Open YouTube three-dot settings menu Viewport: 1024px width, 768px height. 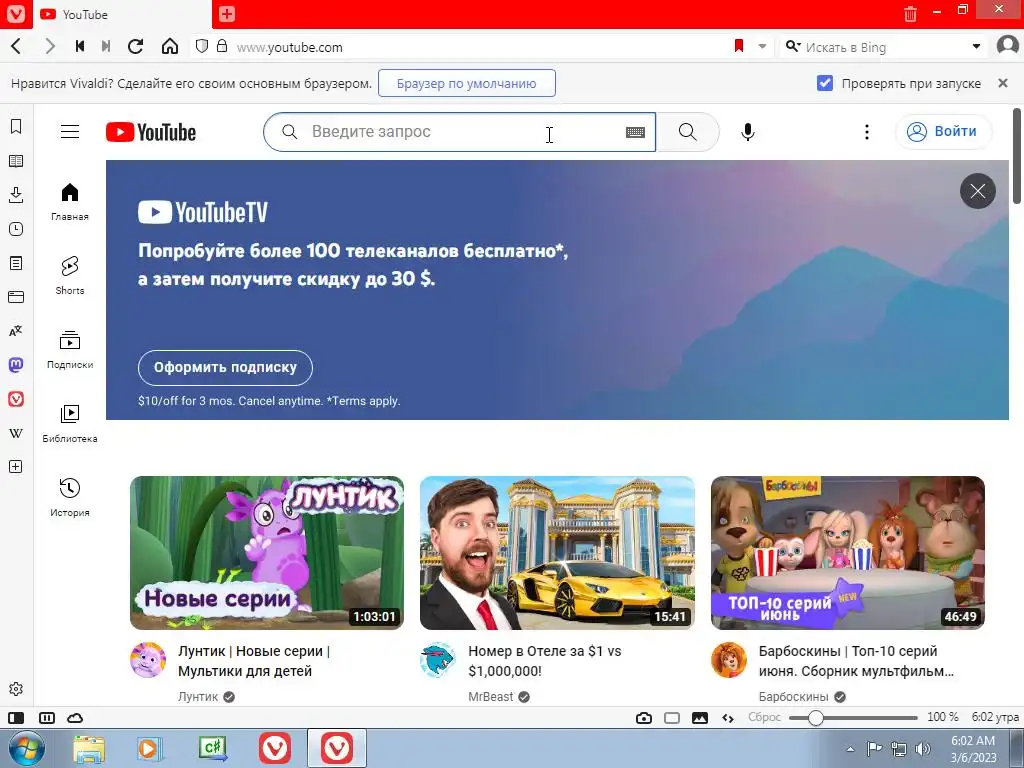867,132
